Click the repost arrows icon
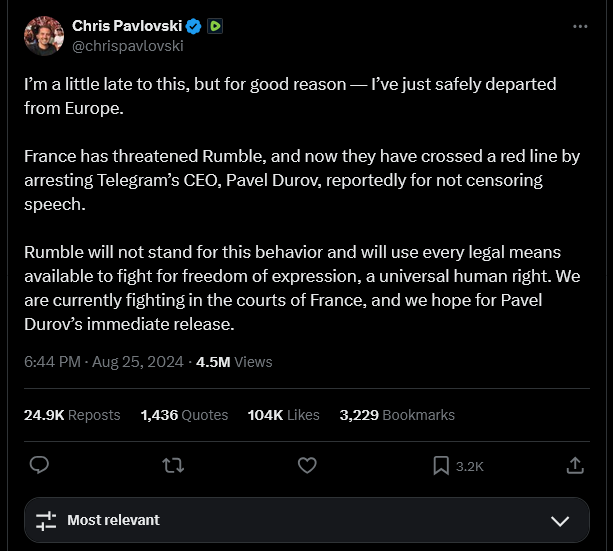The height and width of the screenshot is (551, 613). [173, 465]
